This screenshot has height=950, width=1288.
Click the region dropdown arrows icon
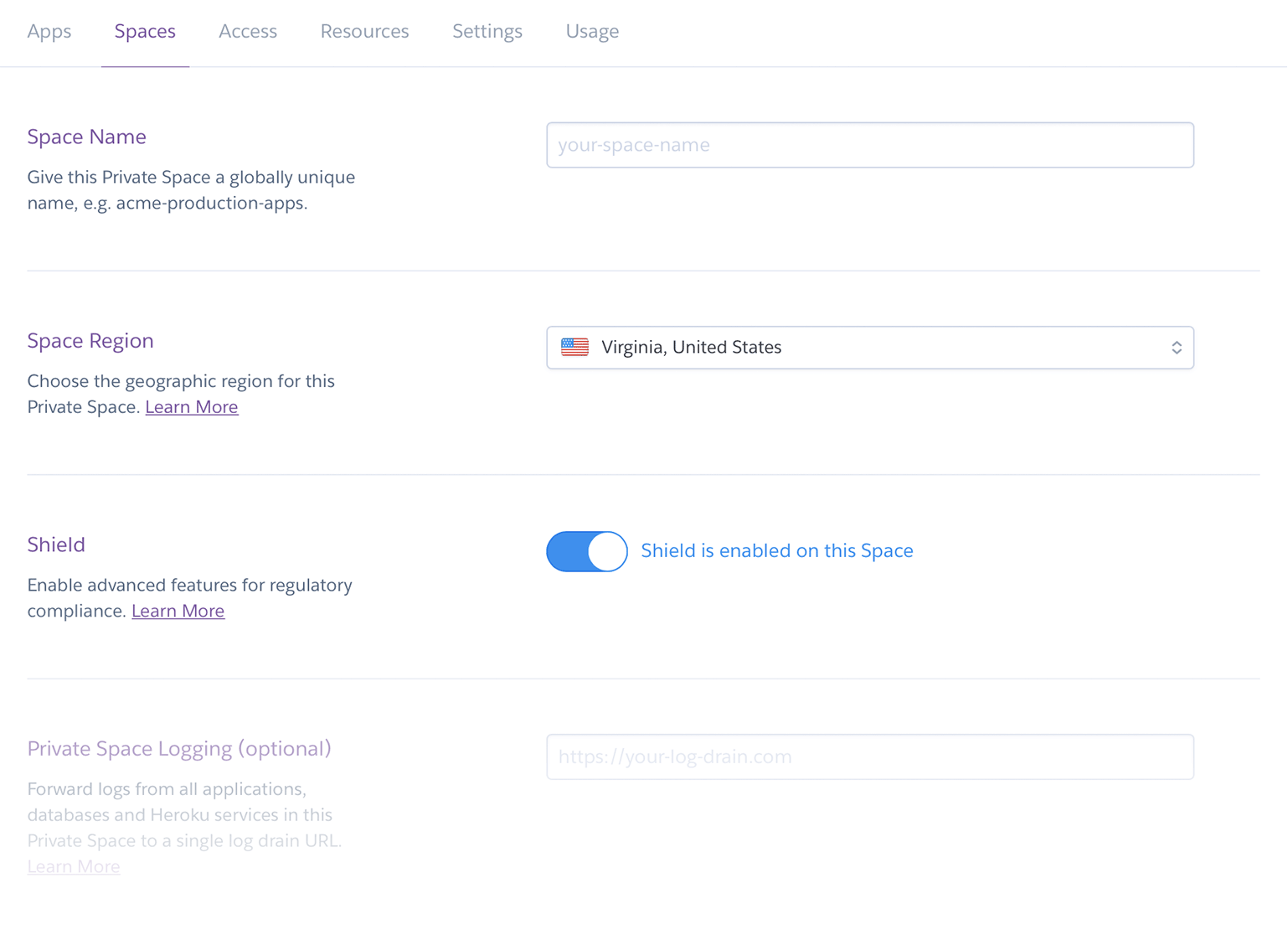click(x=1177, y=348)
